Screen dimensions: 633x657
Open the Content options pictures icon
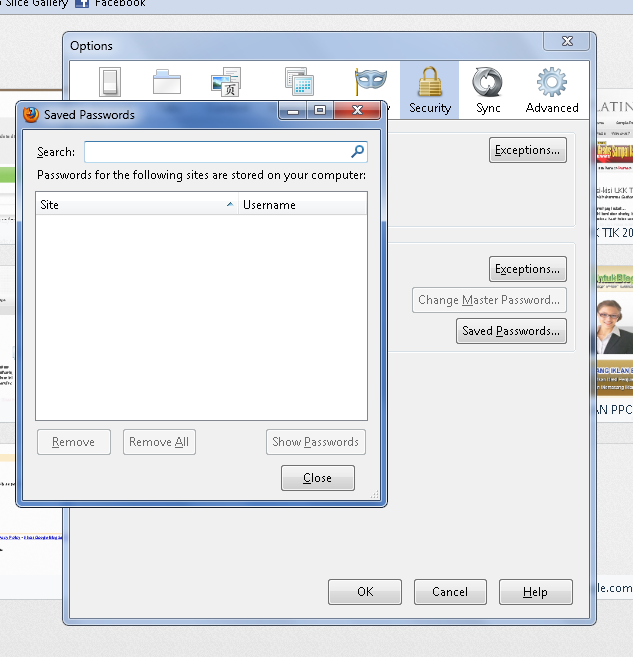coord(226,82)
